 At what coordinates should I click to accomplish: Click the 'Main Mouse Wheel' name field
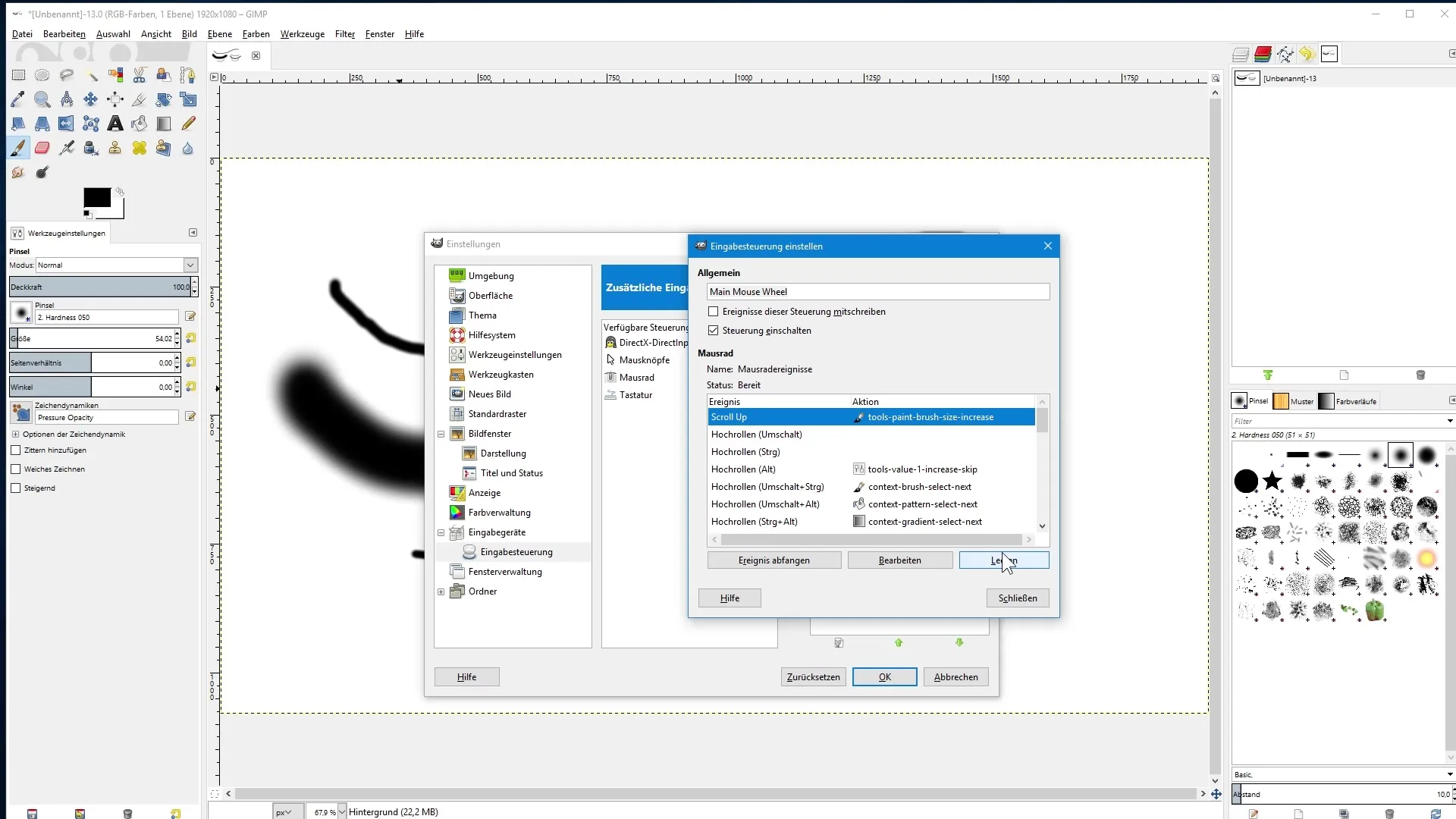(x=878, y=292)
